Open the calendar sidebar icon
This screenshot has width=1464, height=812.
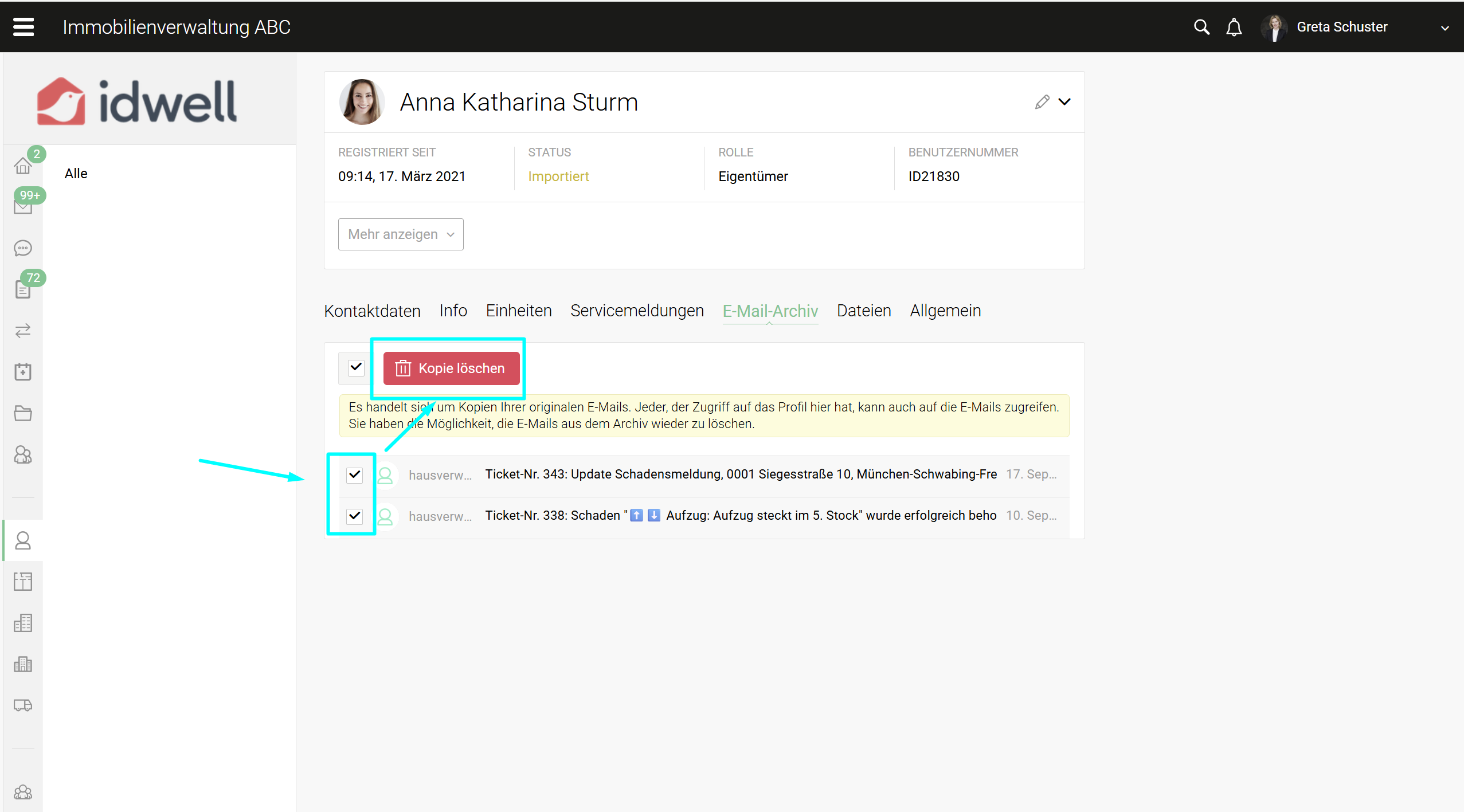coord(23,372)
